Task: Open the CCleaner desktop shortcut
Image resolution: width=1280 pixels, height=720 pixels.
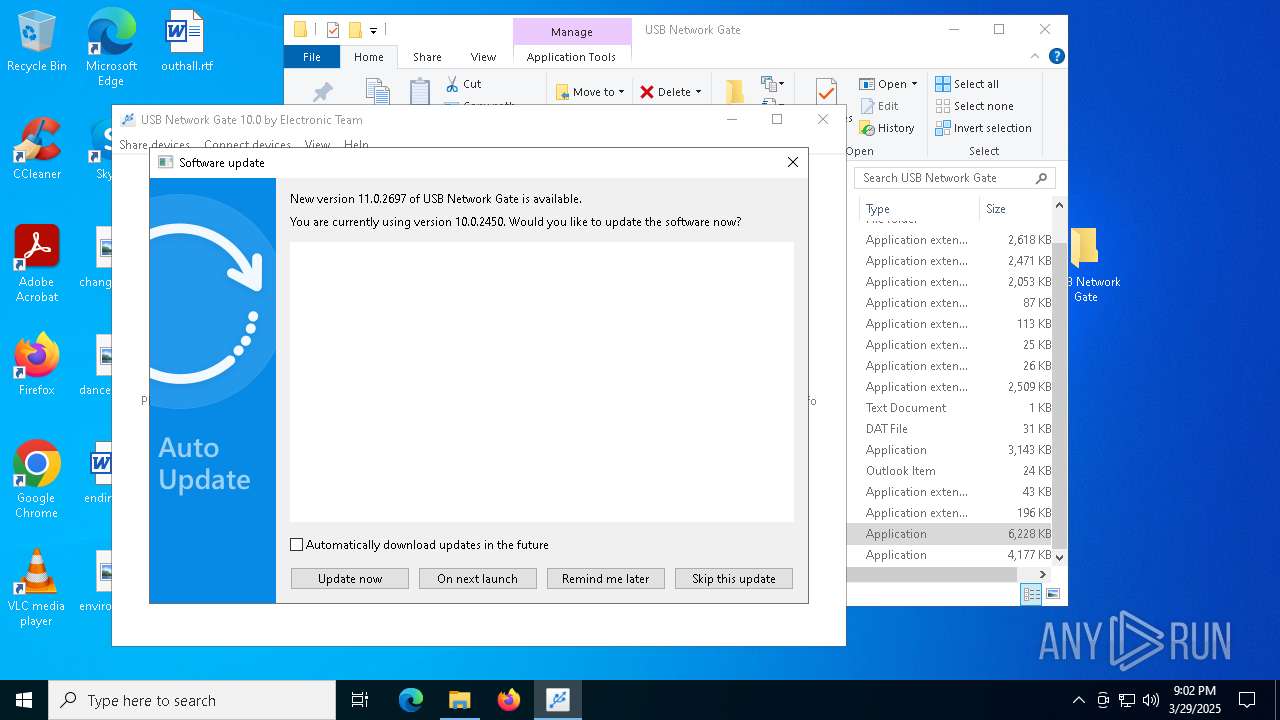Action: [x=37, y=148]
